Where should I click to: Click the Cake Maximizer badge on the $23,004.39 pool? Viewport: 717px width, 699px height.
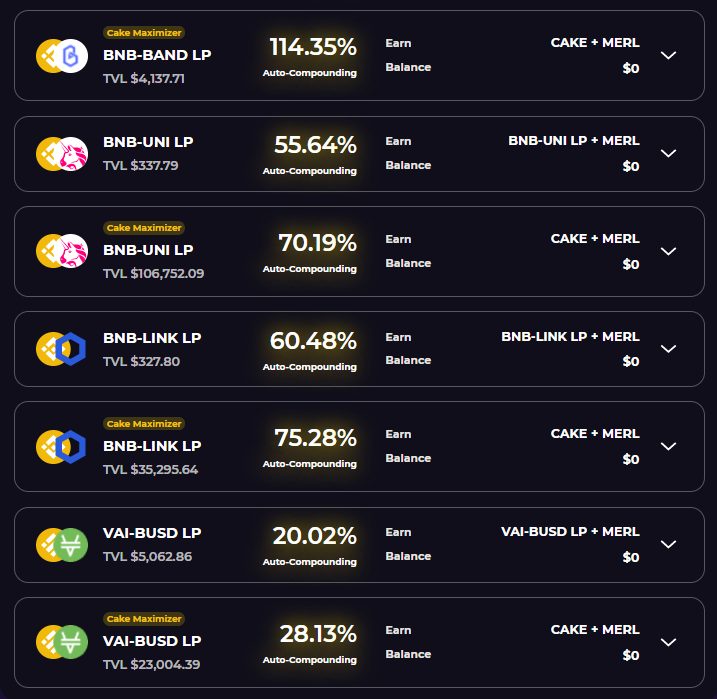click(x=144, y=619)
